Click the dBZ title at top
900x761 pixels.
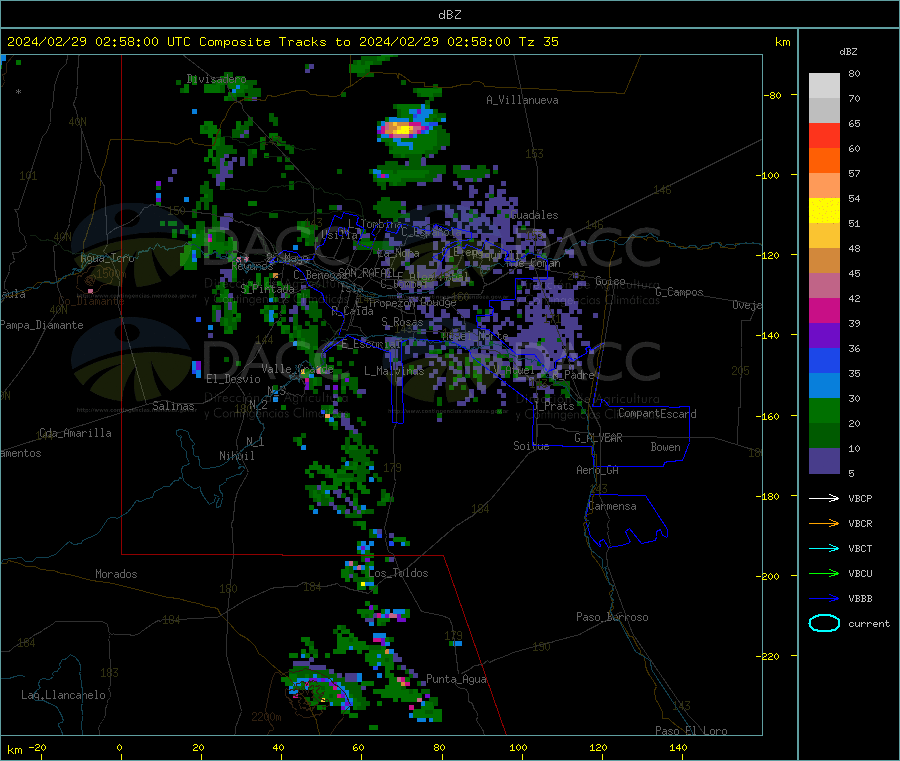[x=449, y=15]
